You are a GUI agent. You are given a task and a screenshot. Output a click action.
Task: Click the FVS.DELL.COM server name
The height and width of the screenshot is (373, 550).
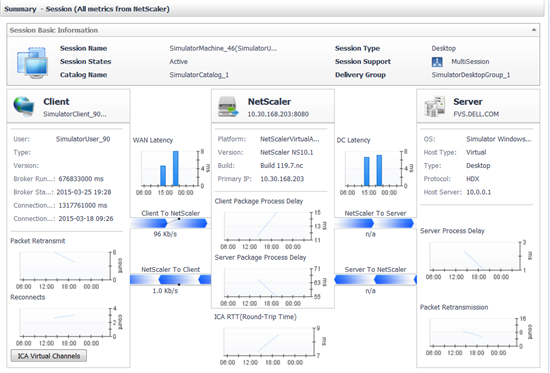pos(476,114)
